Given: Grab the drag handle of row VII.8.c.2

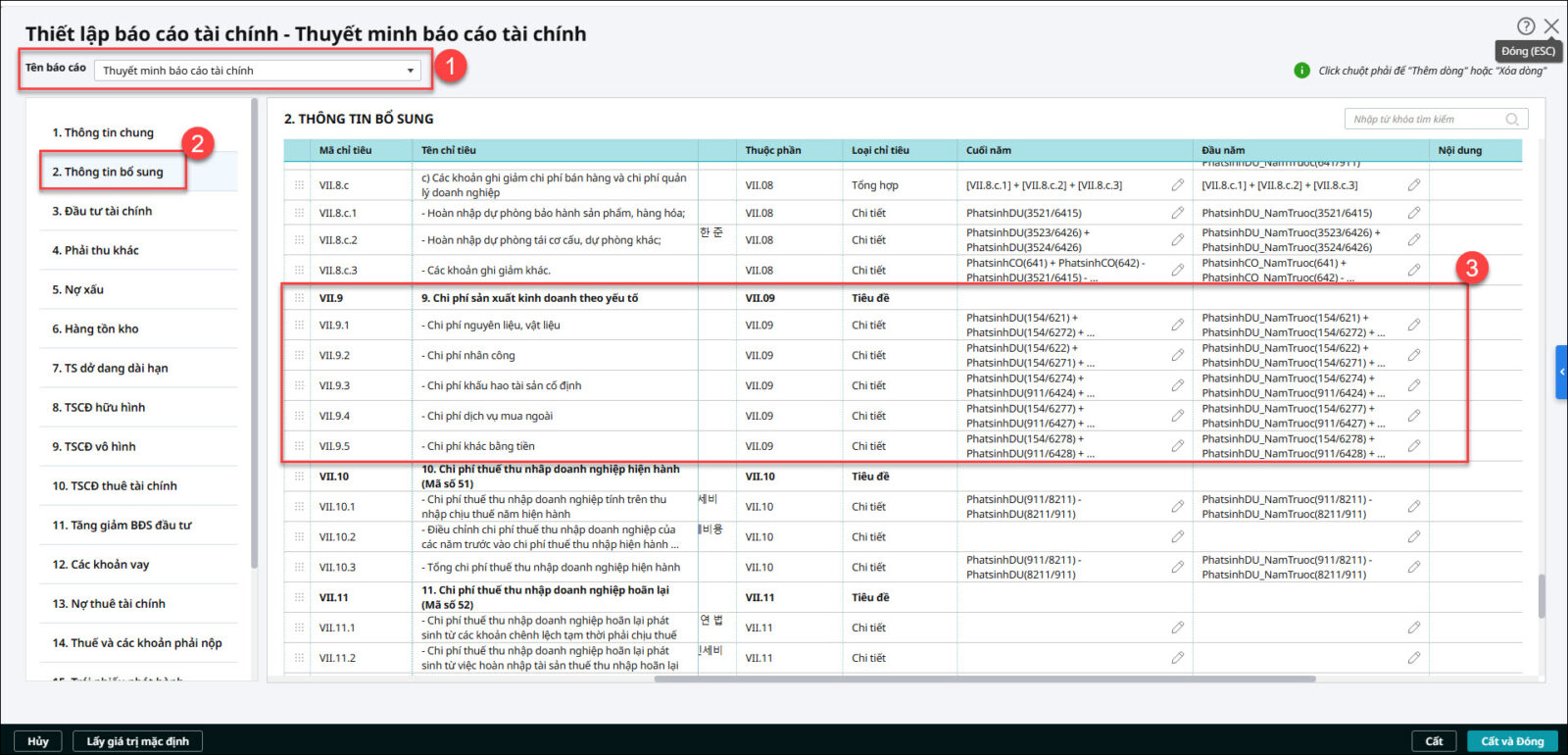Looking at the screenshot, I should [x=299, y=240].
